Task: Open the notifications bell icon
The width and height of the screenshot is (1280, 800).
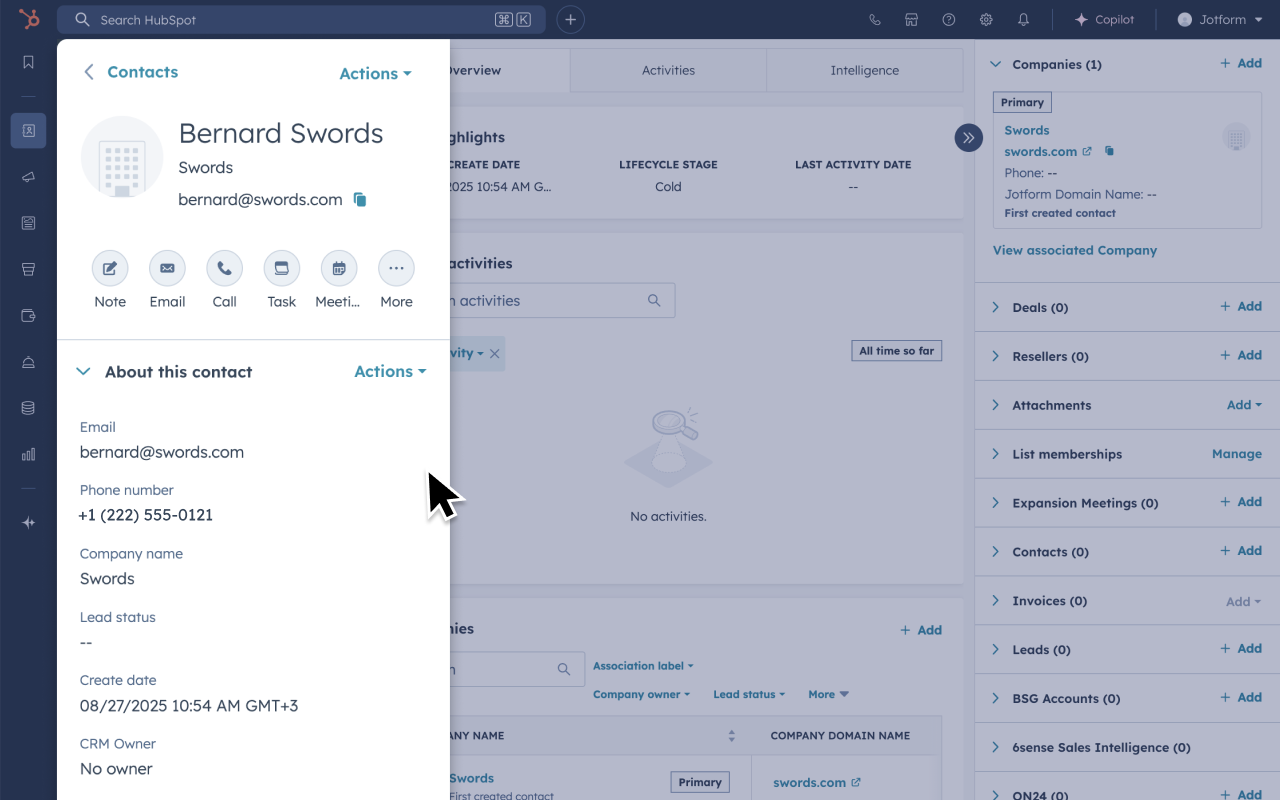Action: pyautogui.click(x=1023, y=20)
